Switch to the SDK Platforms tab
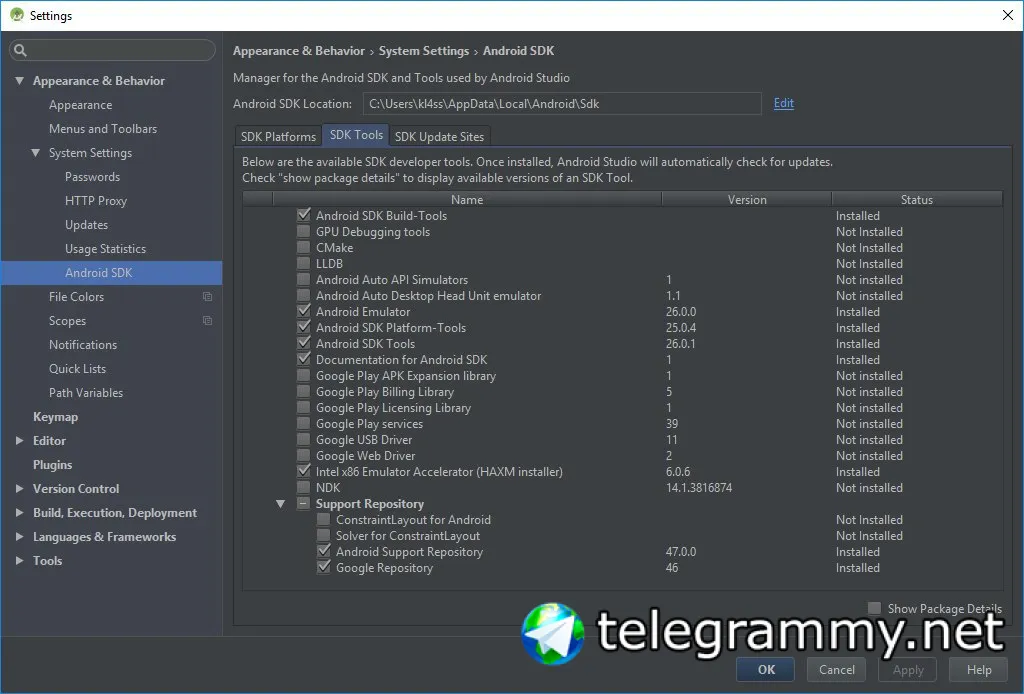1024x694 pixels. (278, 136)
